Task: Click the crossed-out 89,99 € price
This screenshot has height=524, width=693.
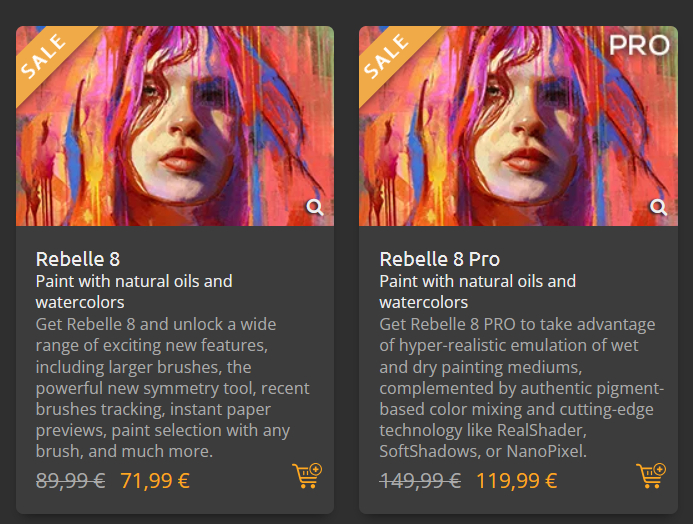Action: (x=70, y=480)
